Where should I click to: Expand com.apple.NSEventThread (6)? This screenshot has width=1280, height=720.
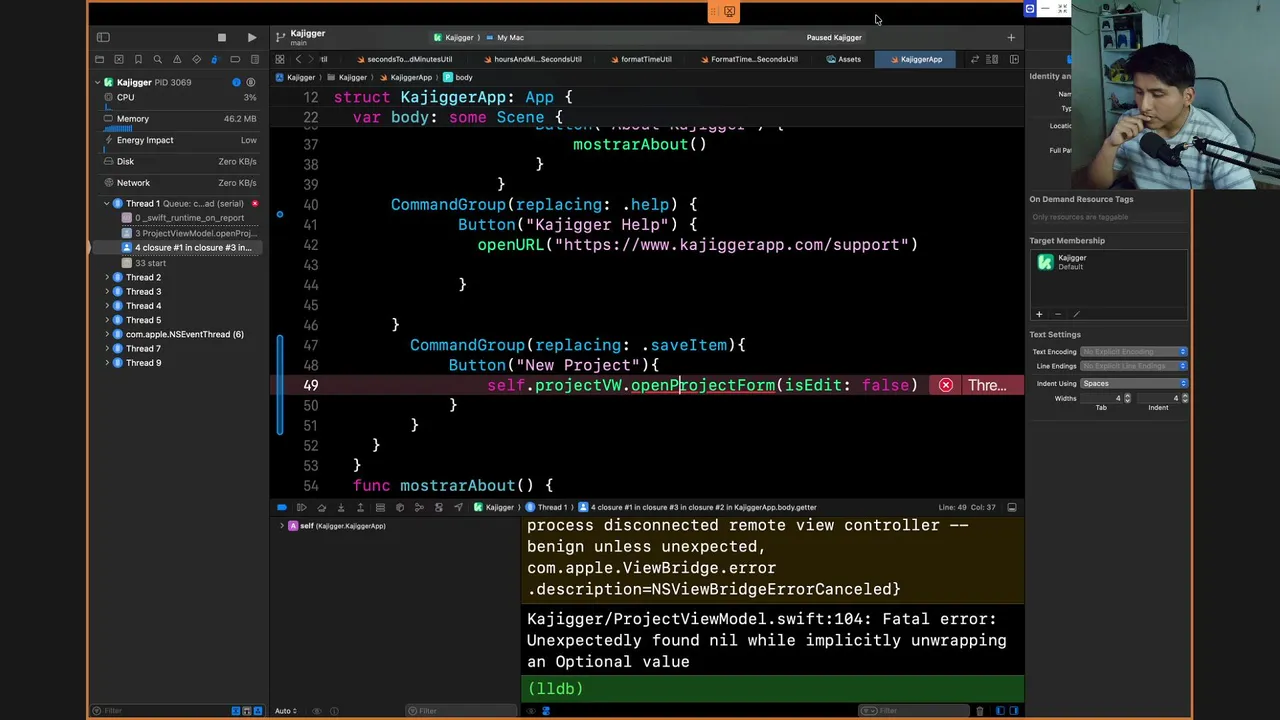107,334
